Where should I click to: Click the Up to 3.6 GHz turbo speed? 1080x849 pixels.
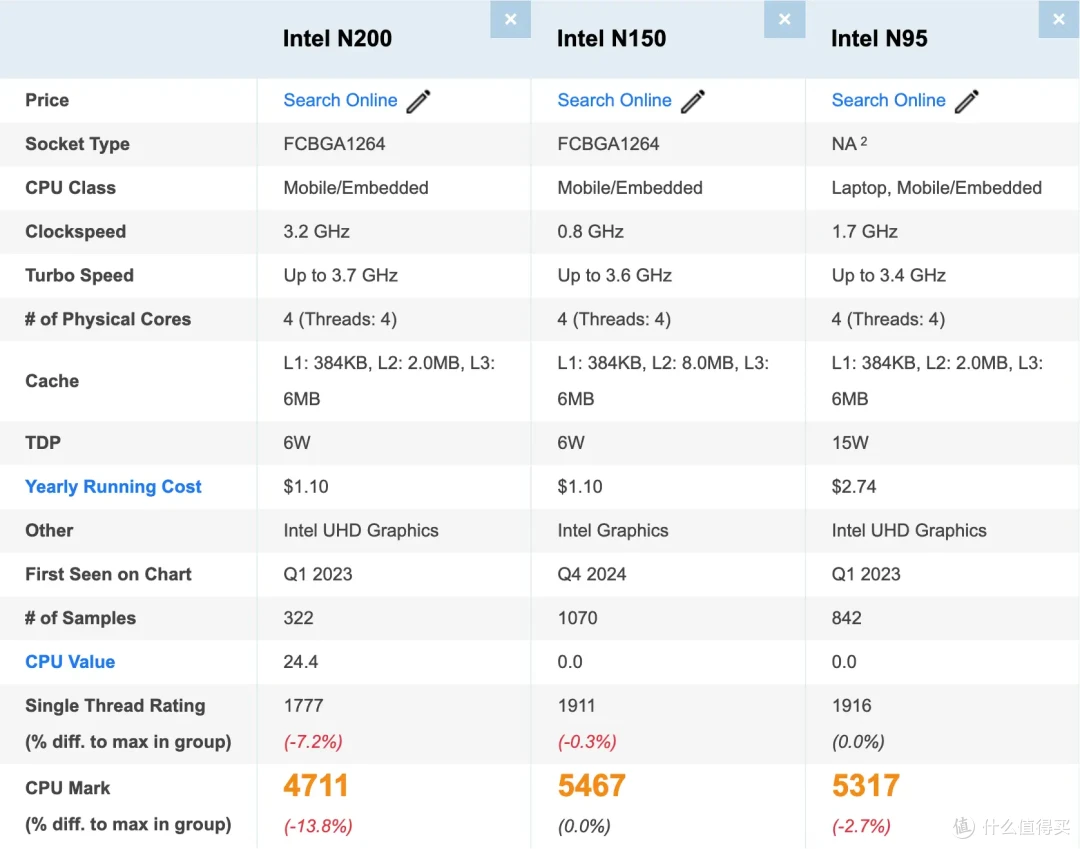(x=614, y=275)
